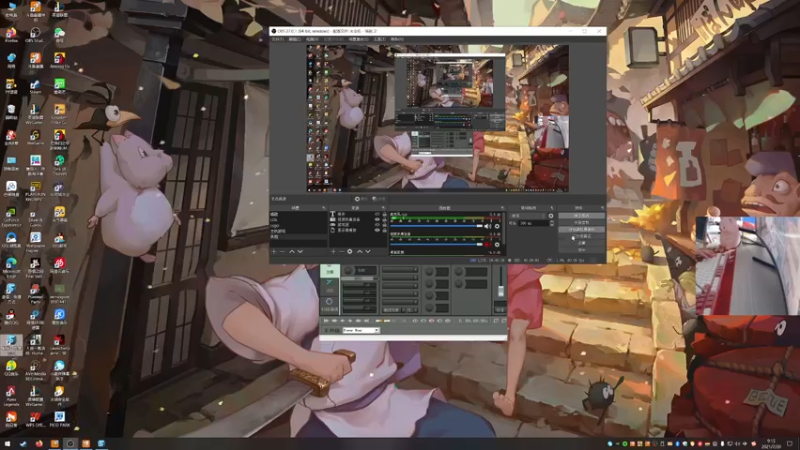Toggle visibility of video capture device source

(377, 219)
